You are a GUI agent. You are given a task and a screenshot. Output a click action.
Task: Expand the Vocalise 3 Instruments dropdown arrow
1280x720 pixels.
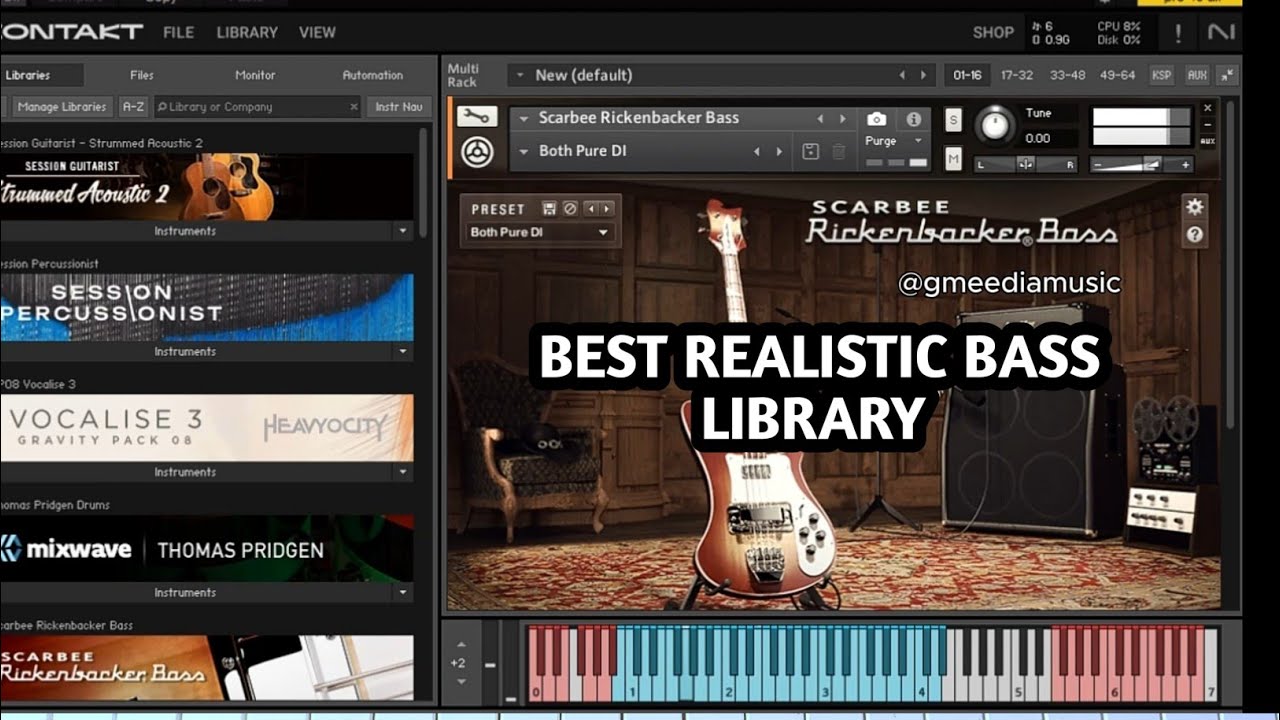[403, 472]
